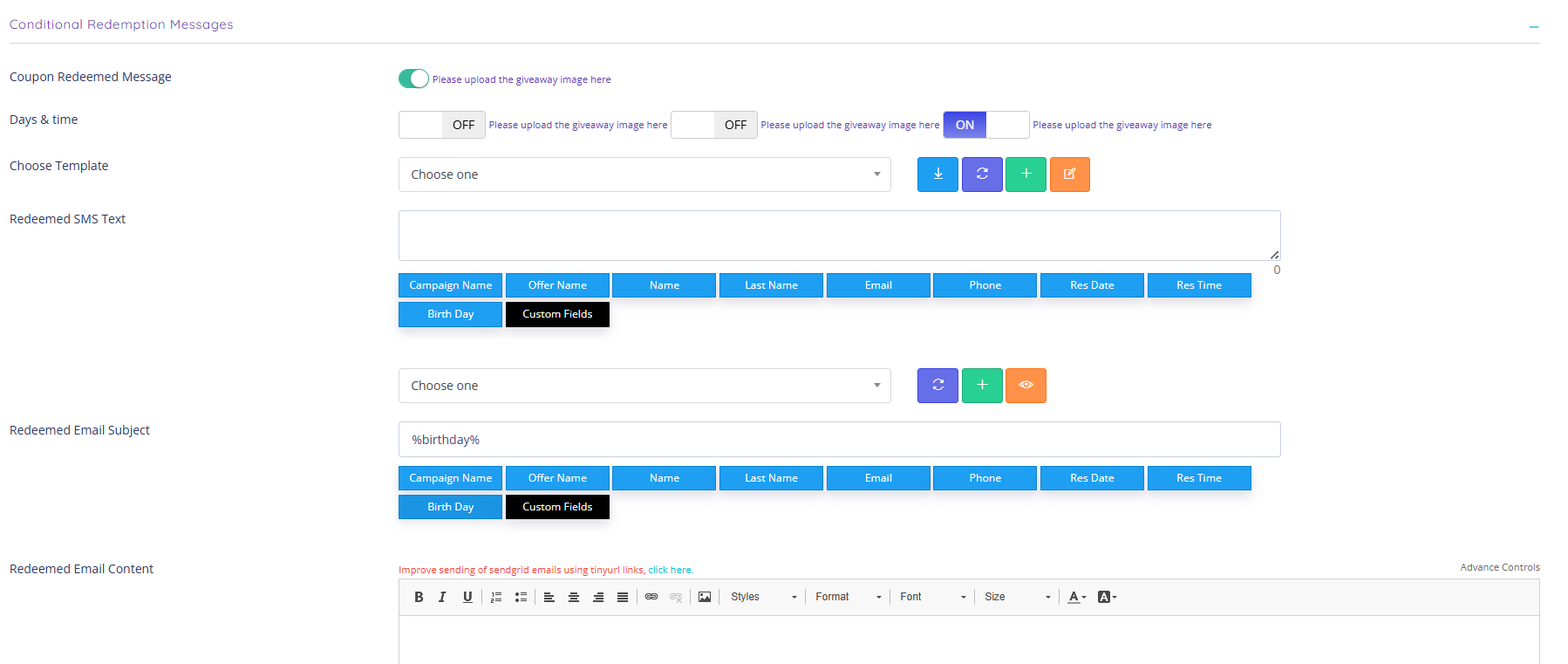
Task: Click the purple refresh icon beside Choose Template
Action: 982,175
